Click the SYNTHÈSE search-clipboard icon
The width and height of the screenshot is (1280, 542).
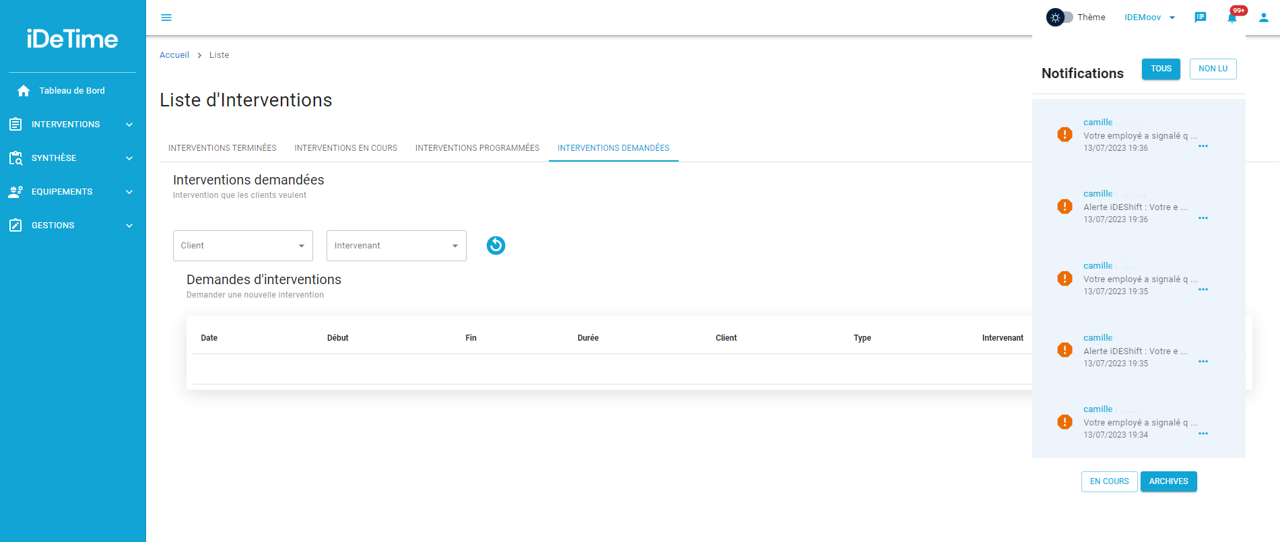click(x=15, y=158)
